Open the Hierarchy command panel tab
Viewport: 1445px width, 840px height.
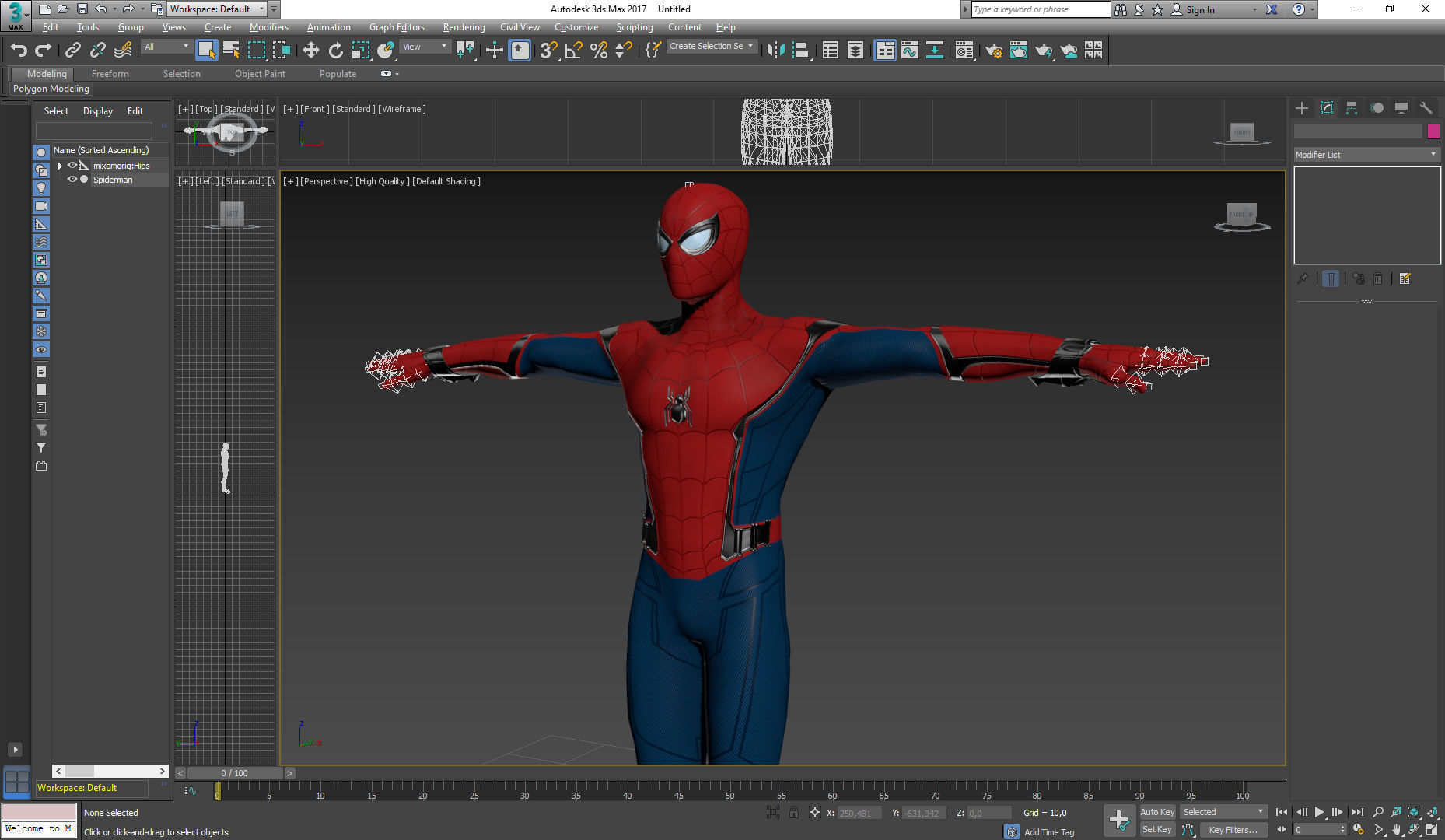(1352, 108)
